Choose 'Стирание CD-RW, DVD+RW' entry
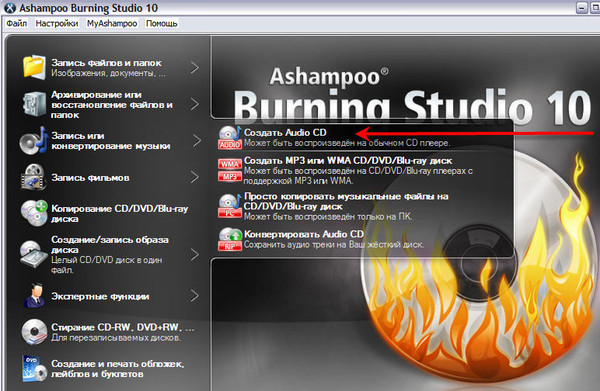This screenshot has width=600, height=391. [x=123, y=327]
